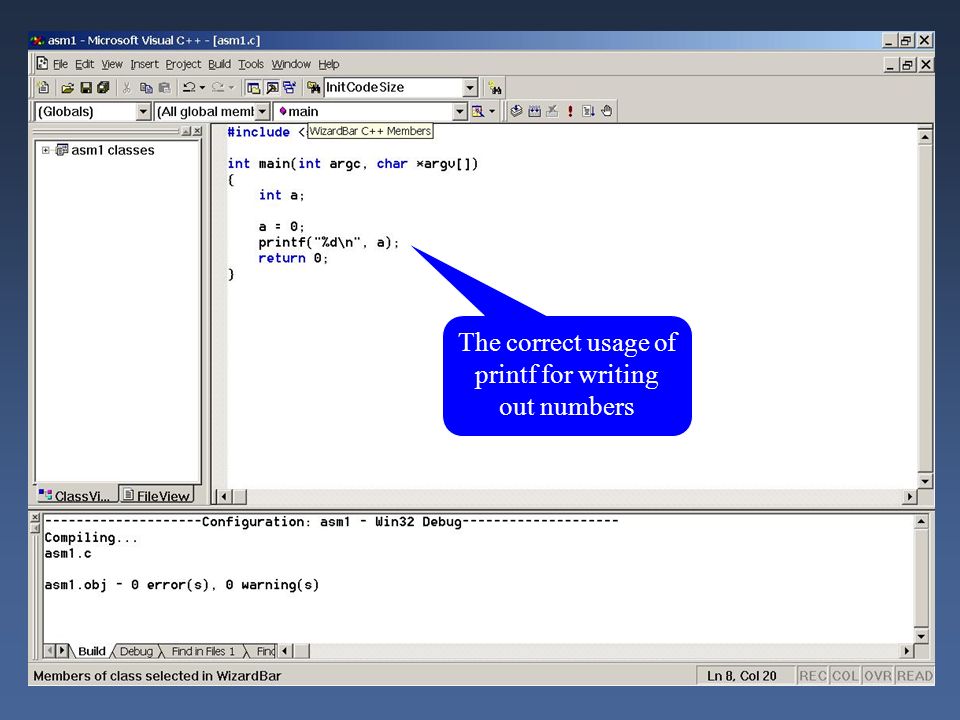Click the document icon left of File menu

42,64
